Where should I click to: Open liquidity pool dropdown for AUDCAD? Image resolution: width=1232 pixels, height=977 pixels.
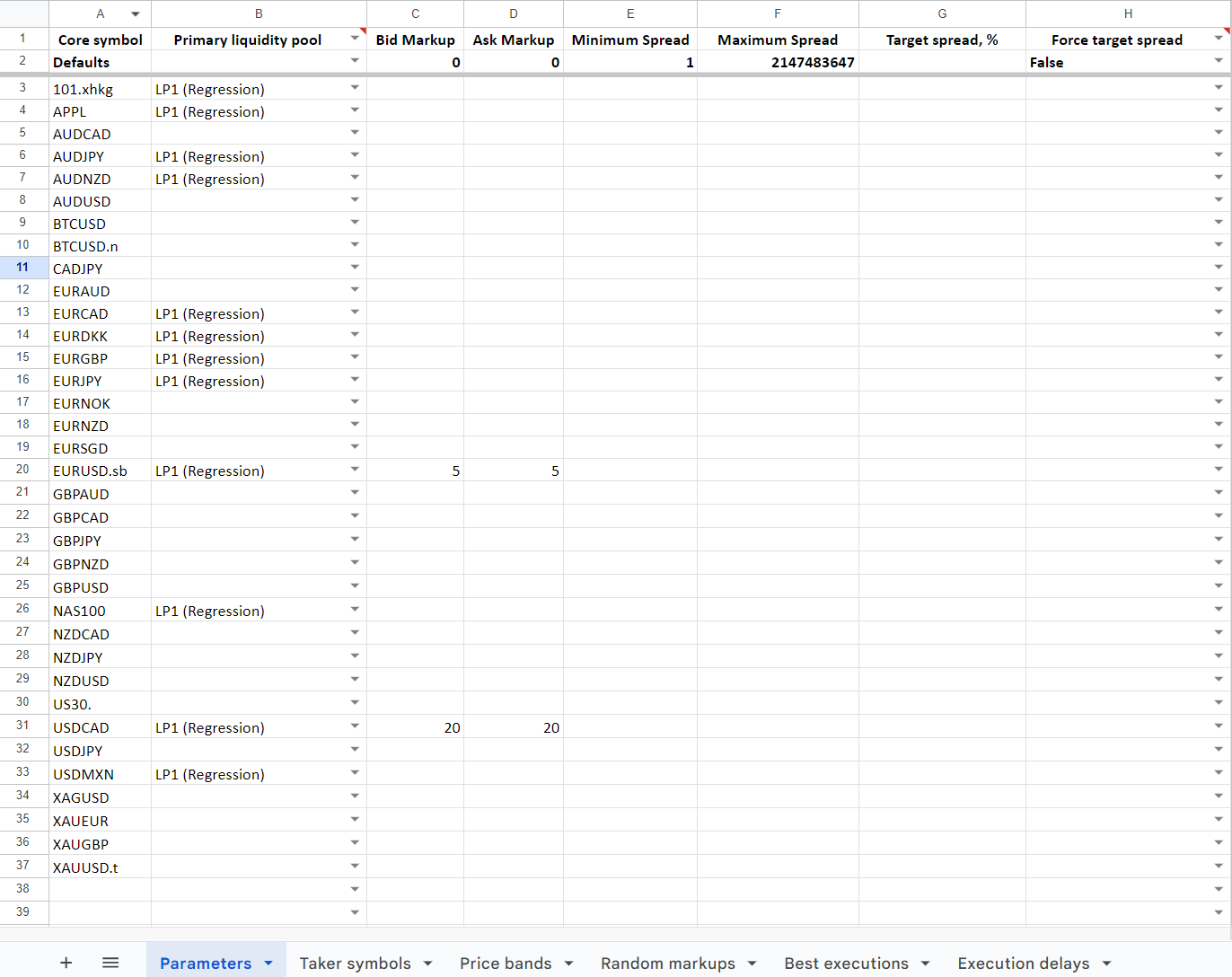click(355, 133)
